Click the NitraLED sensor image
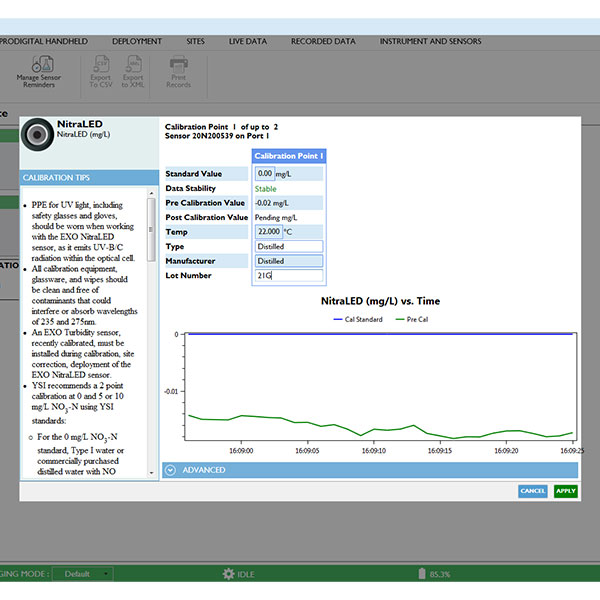Screen dimensions: 600x600 coord(37,134)
